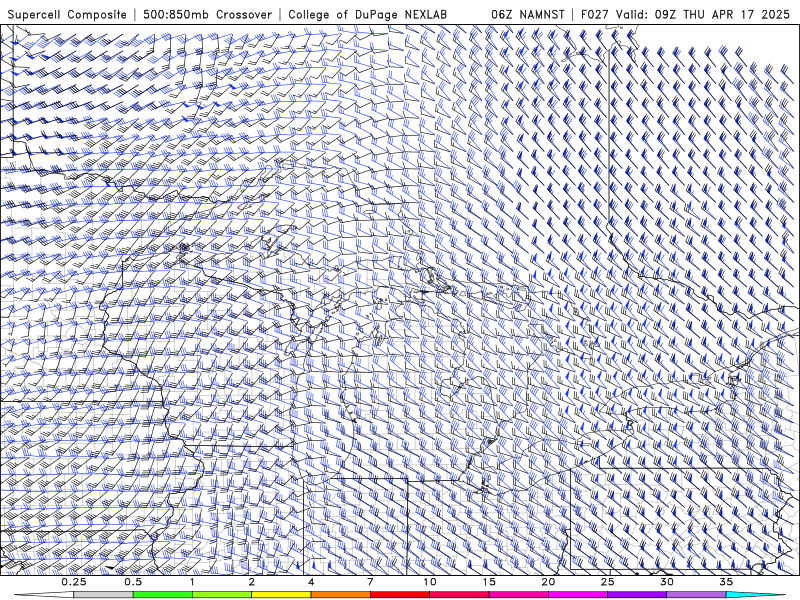Click the crimson 10–15 colorbar segment

pyautogui.click(x=459, y=595)
